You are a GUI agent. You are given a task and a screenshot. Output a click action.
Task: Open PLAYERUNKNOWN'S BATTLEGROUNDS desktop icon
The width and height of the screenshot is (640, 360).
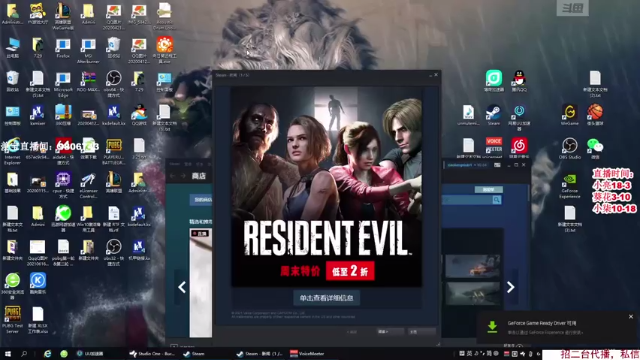[x=113, y=151]
